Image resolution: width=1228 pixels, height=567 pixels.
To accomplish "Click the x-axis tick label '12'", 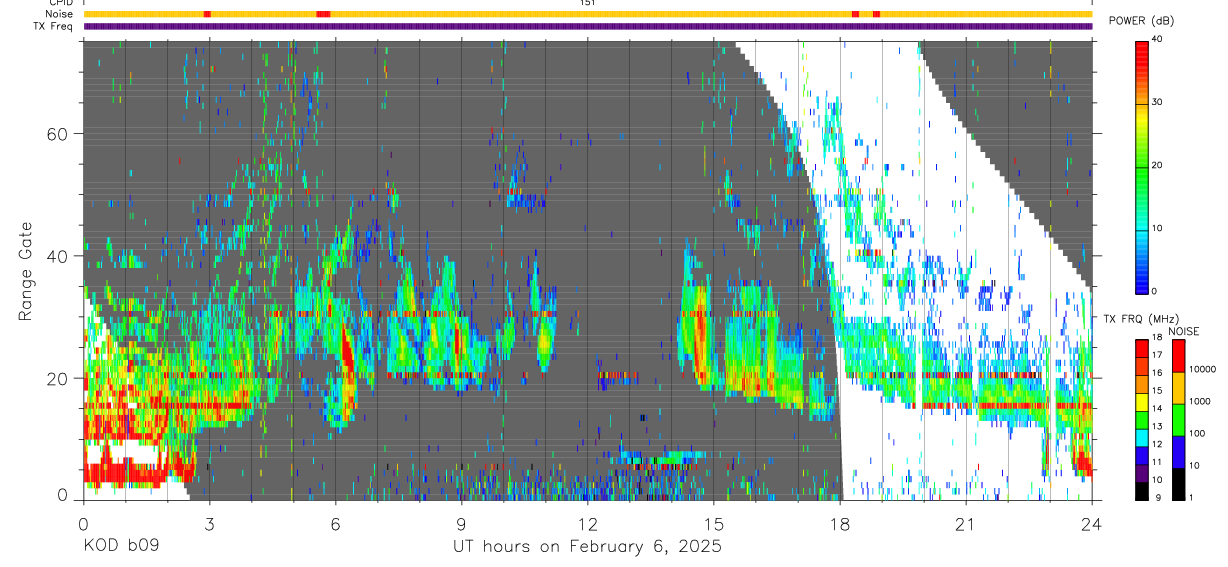I will (x=588, y=524).
